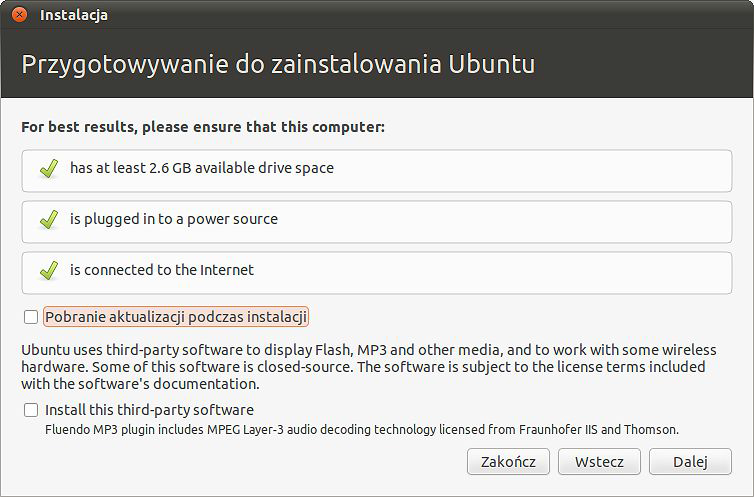This screenshot has height=497, width=754.
Task: Click the 'For best results' bold heading
Action: pos(203,127)
